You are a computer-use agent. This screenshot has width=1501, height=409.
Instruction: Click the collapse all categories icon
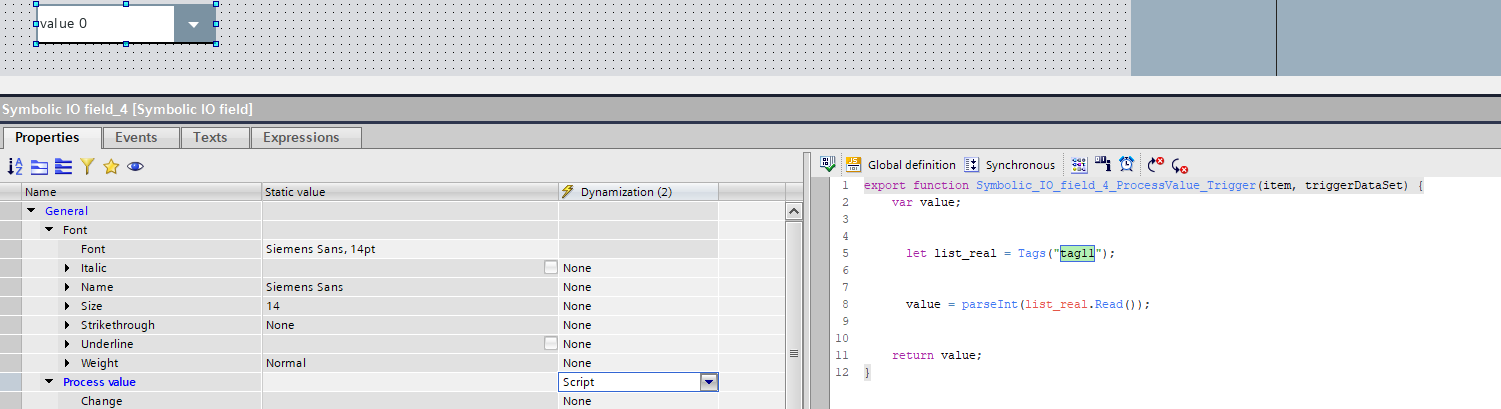[x=63, y=167]
